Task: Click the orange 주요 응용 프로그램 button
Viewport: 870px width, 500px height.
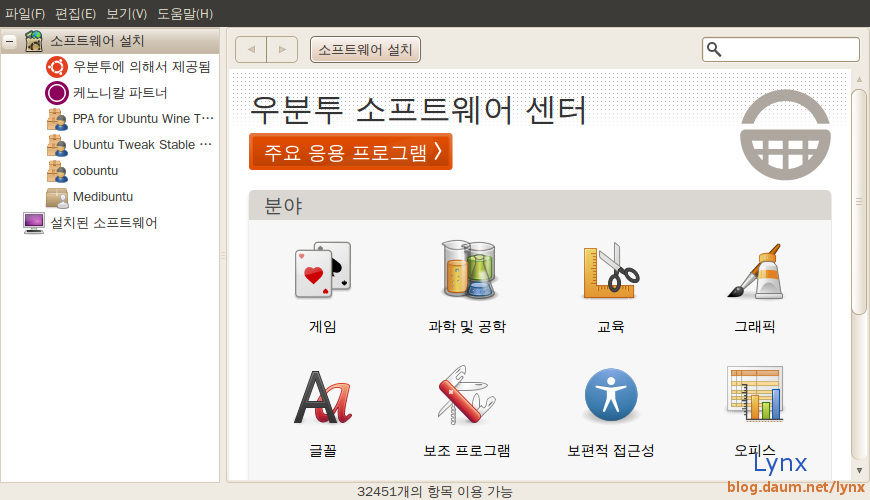Action: (x=351, y=151)
